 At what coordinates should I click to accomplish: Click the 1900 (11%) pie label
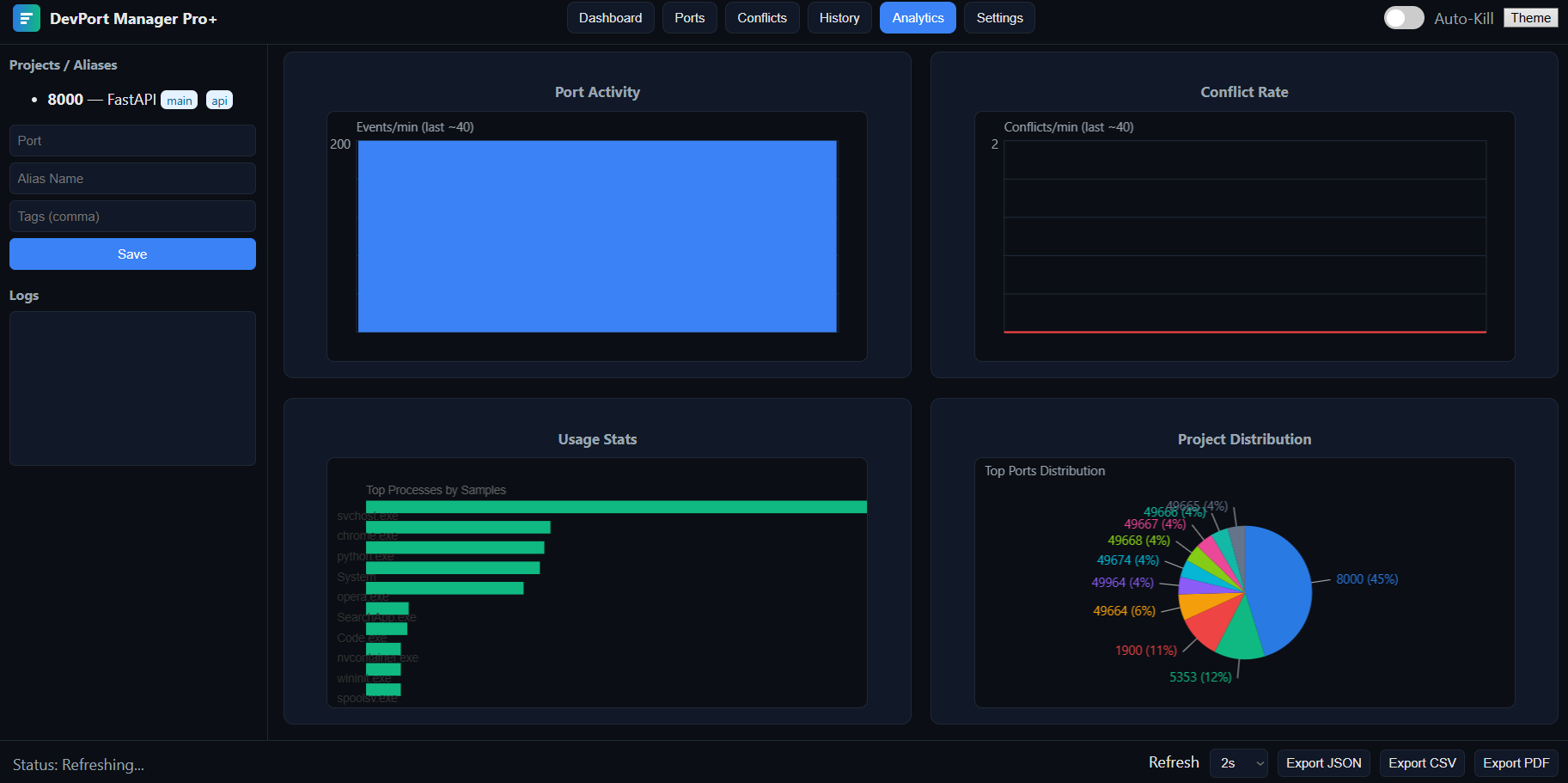click(x=1146, y=651)
